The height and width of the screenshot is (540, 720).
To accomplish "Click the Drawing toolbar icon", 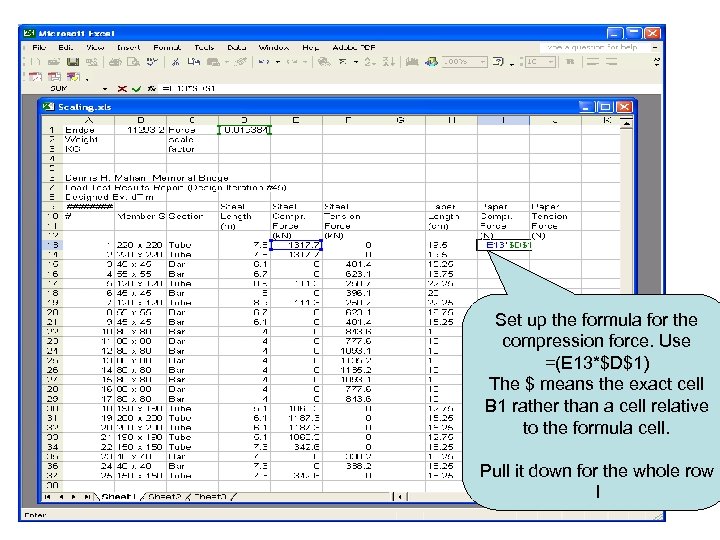I will [431, 62].
